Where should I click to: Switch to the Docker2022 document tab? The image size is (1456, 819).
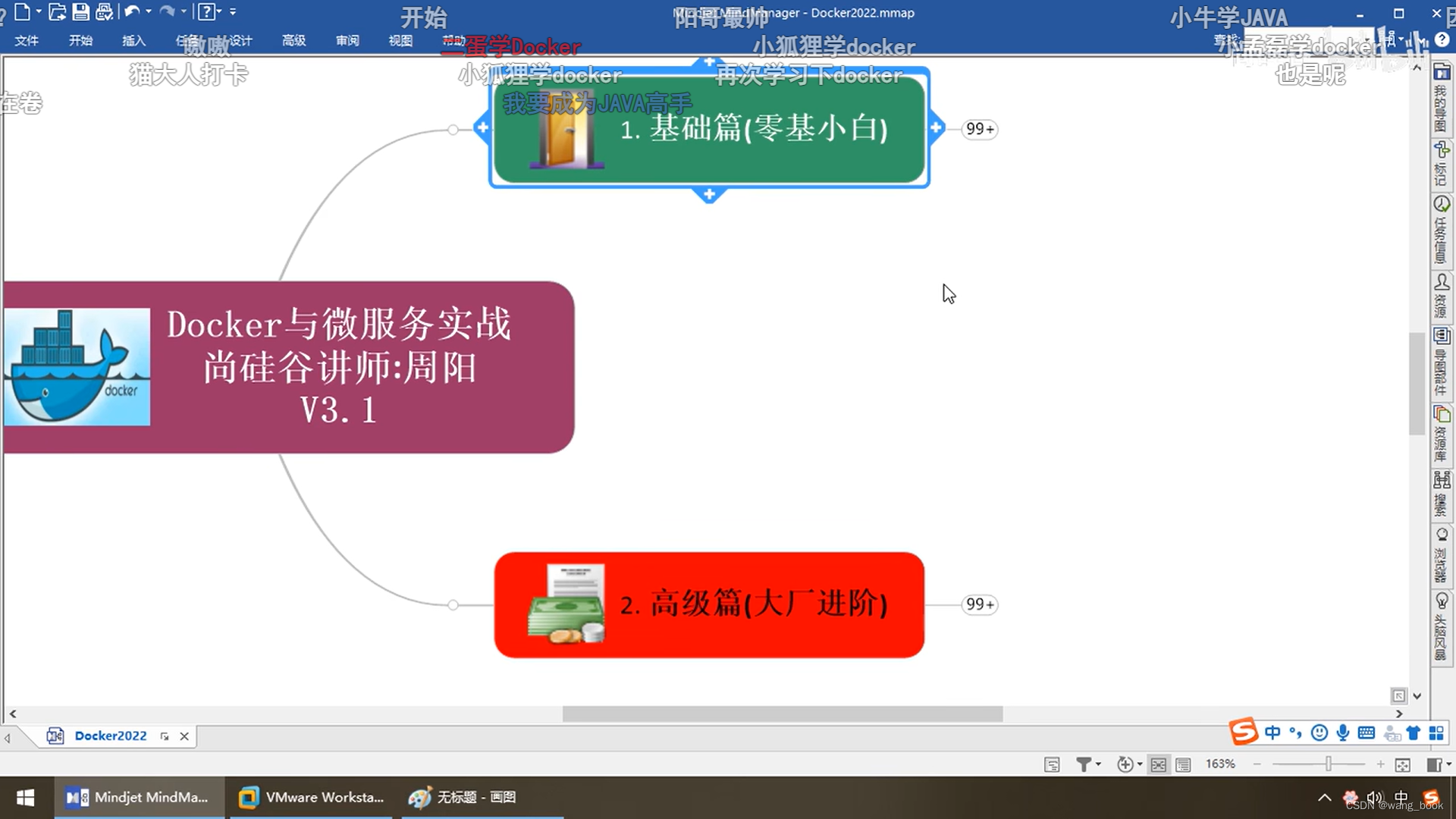(x=110, y=736)
